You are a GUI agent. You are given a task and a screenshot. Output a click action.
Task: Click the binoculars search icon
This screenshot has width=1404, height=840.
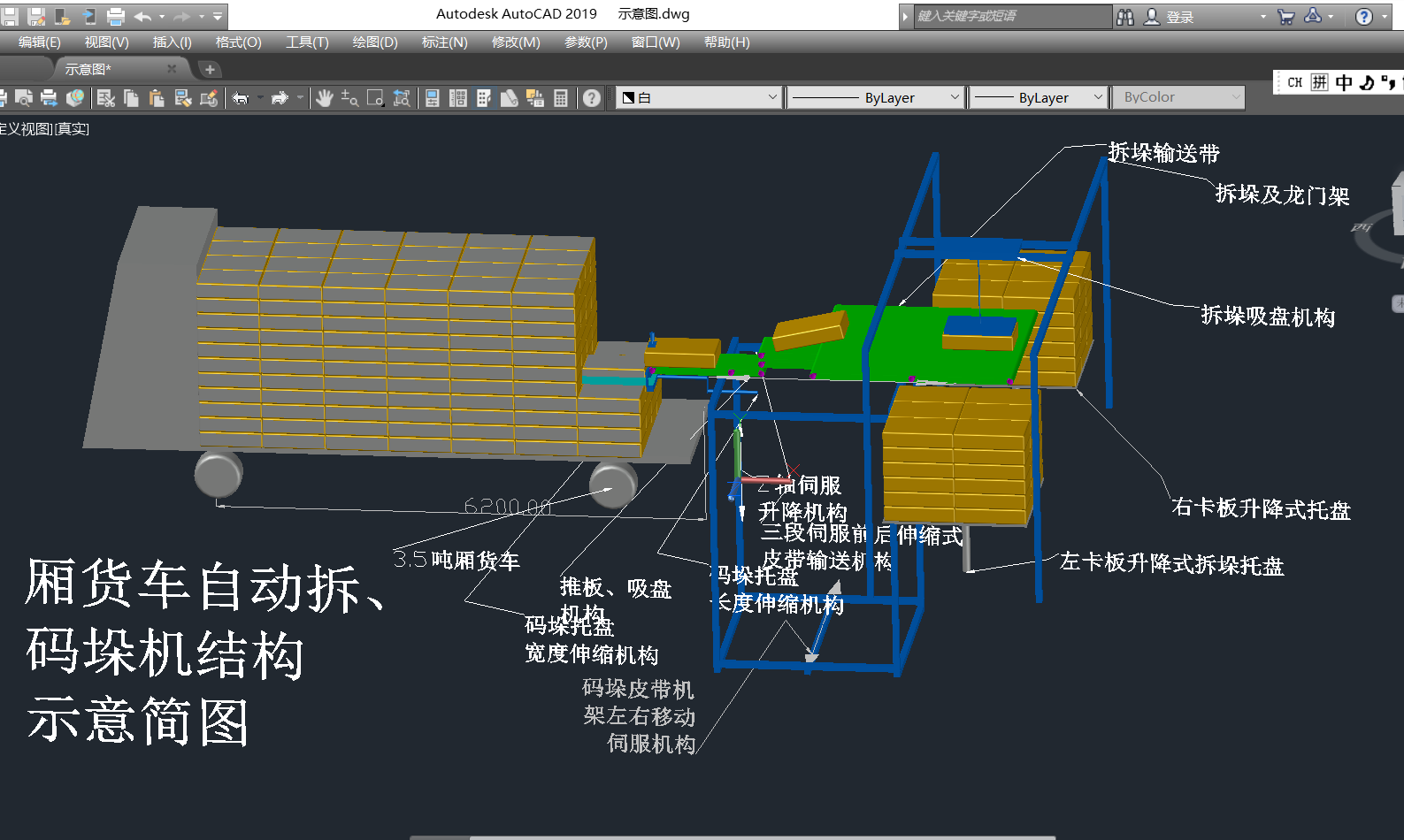point(1125,16)
